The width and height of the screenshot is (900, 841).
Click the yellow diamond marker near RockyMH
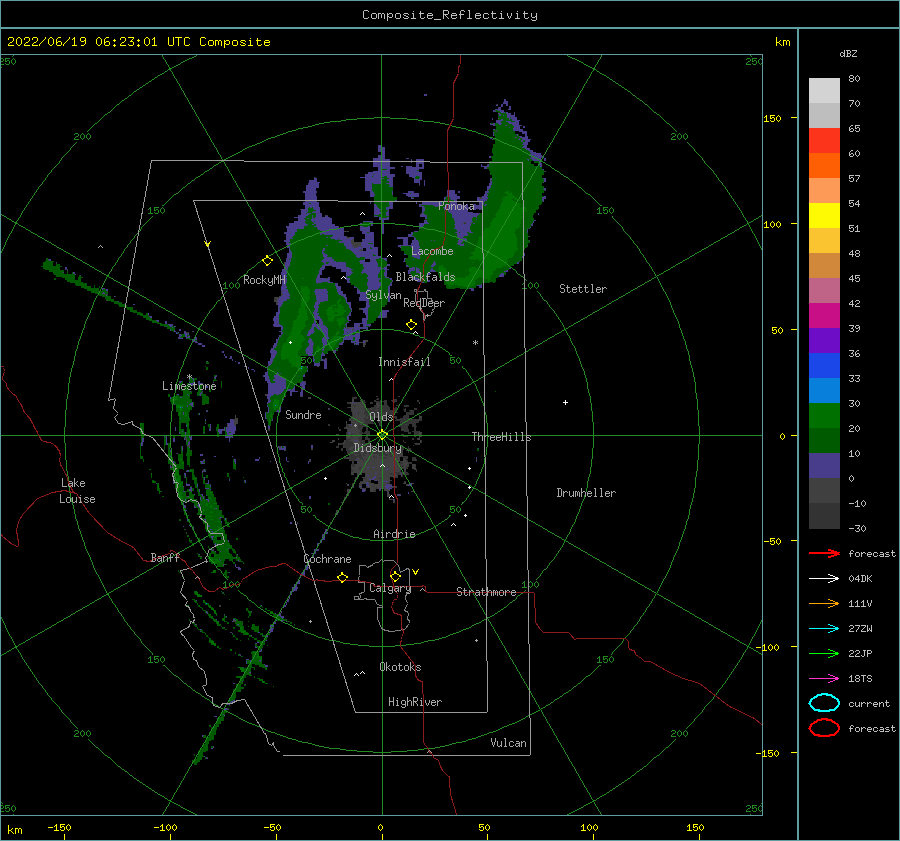pyautogui.click(x=267, y=261)
